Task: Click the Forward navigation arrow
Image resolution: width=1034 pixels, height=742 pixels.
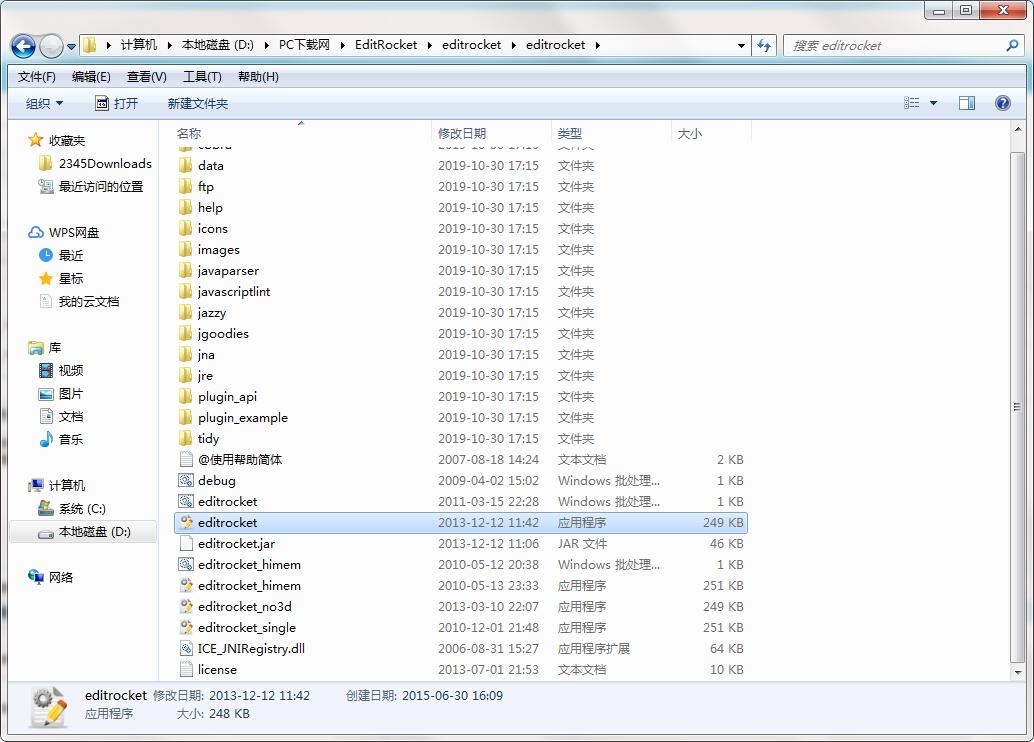Action: (51, 46)
